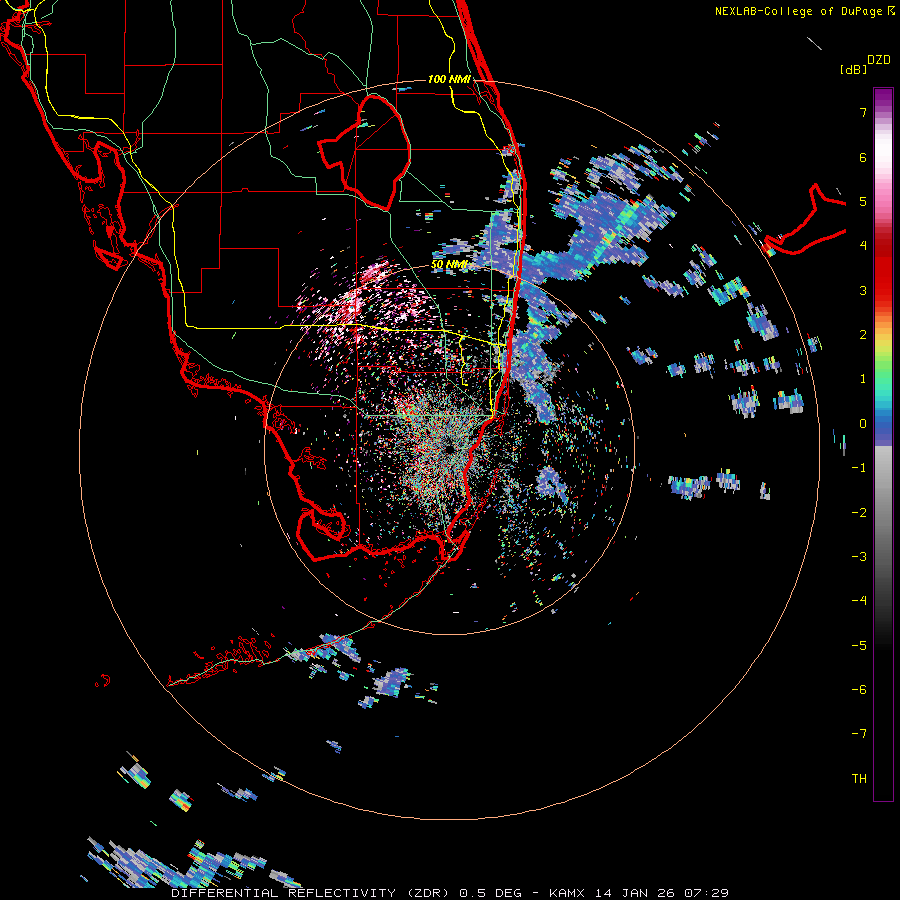Image resolution: width=900 pixels, height=900 pixels.
Task: Click the [dB] unit label
Action: 853,70
